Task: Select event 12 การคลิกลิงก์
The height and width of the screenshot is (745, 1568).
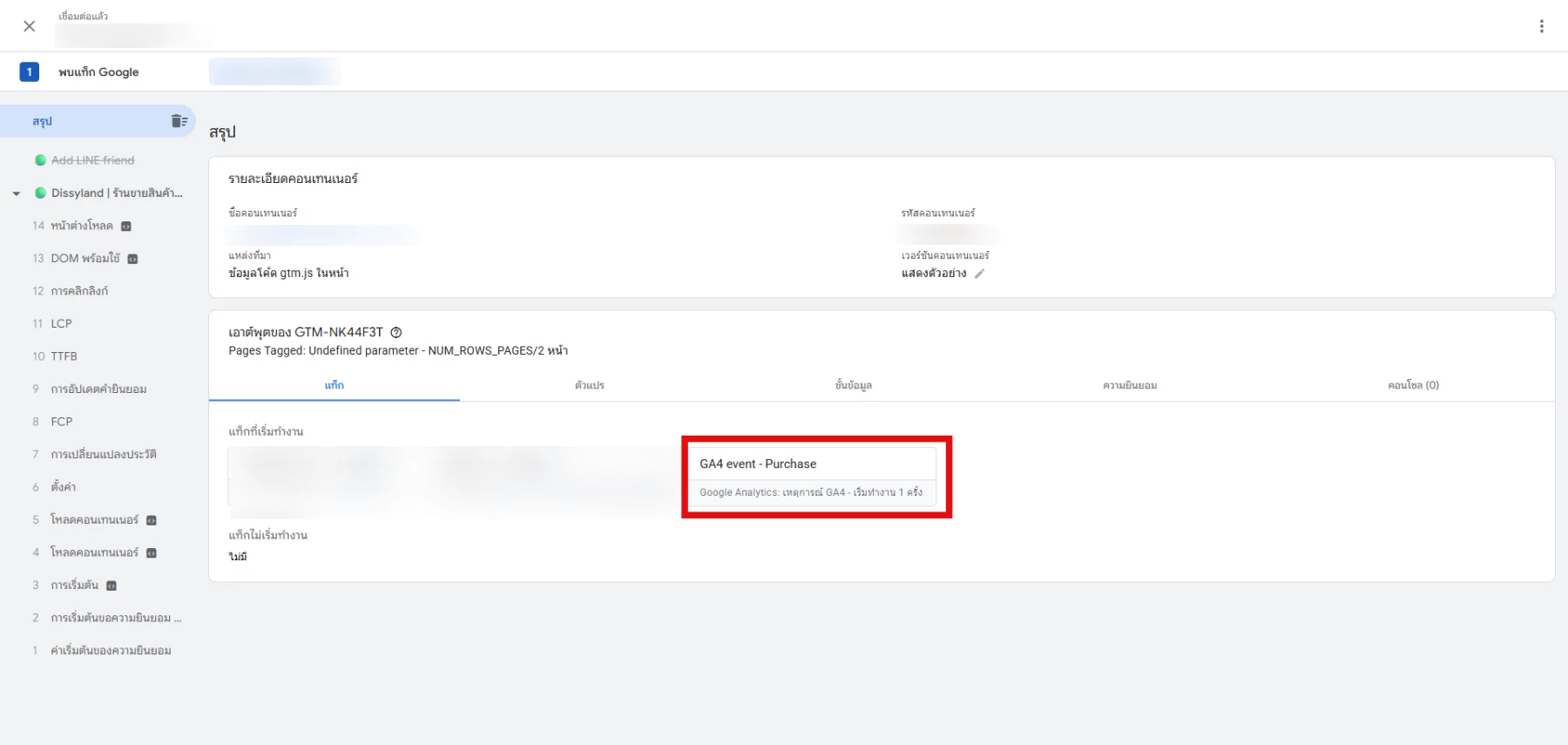Action: click(x=79, y=291)
